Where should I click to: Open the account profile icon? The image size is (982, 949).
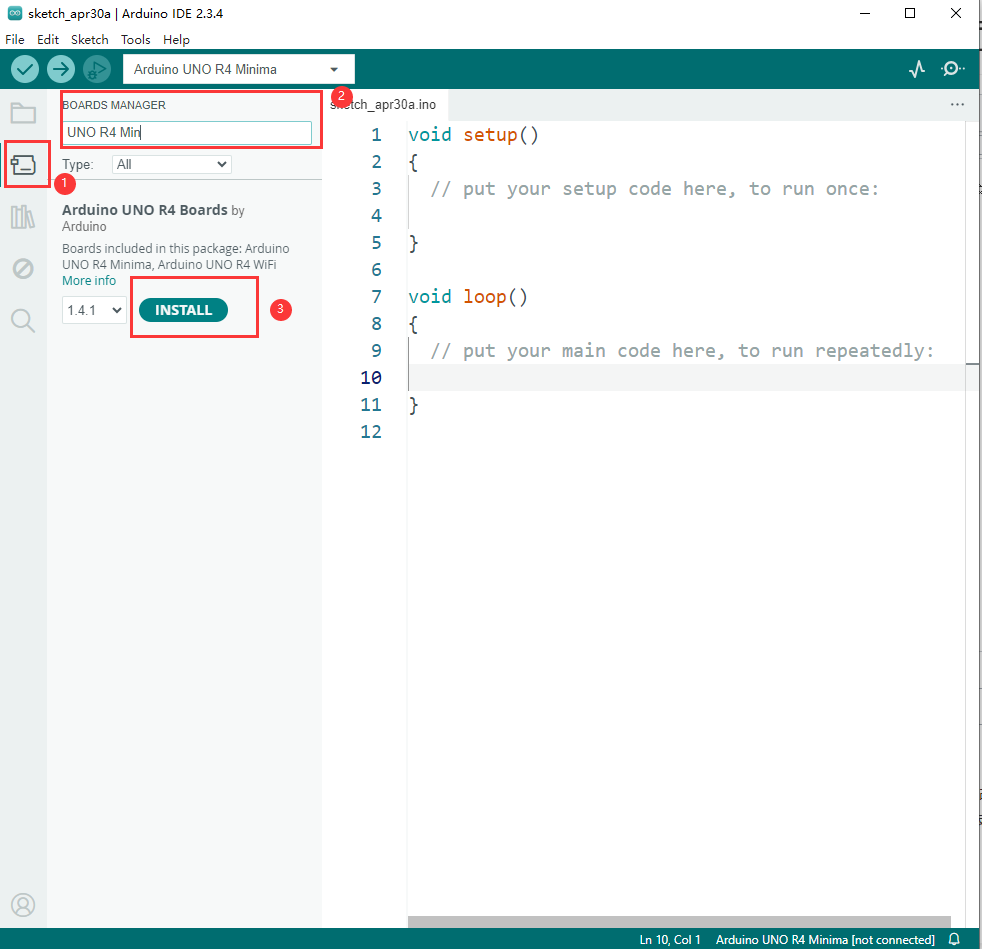tap(23, 905)
